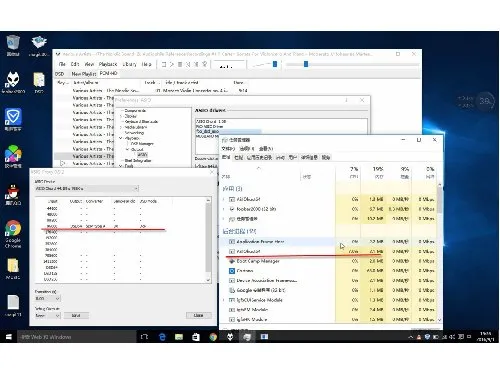Image resolution: width=500 pixels, height=375 pixels.
Task: Open the Google Chrome desktop shortcut
Action: [x=13, y=234]
